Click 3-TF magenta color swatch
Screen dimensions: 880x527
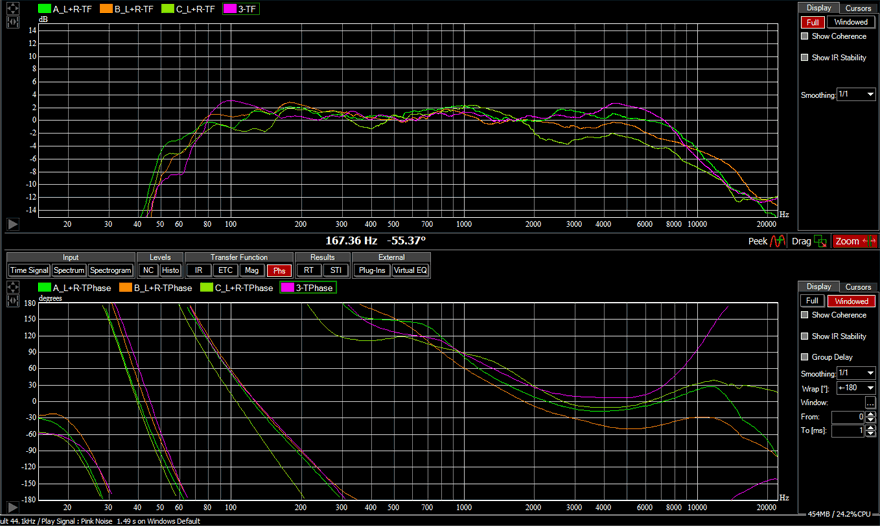pyautogui.click(x=230, y=9)
